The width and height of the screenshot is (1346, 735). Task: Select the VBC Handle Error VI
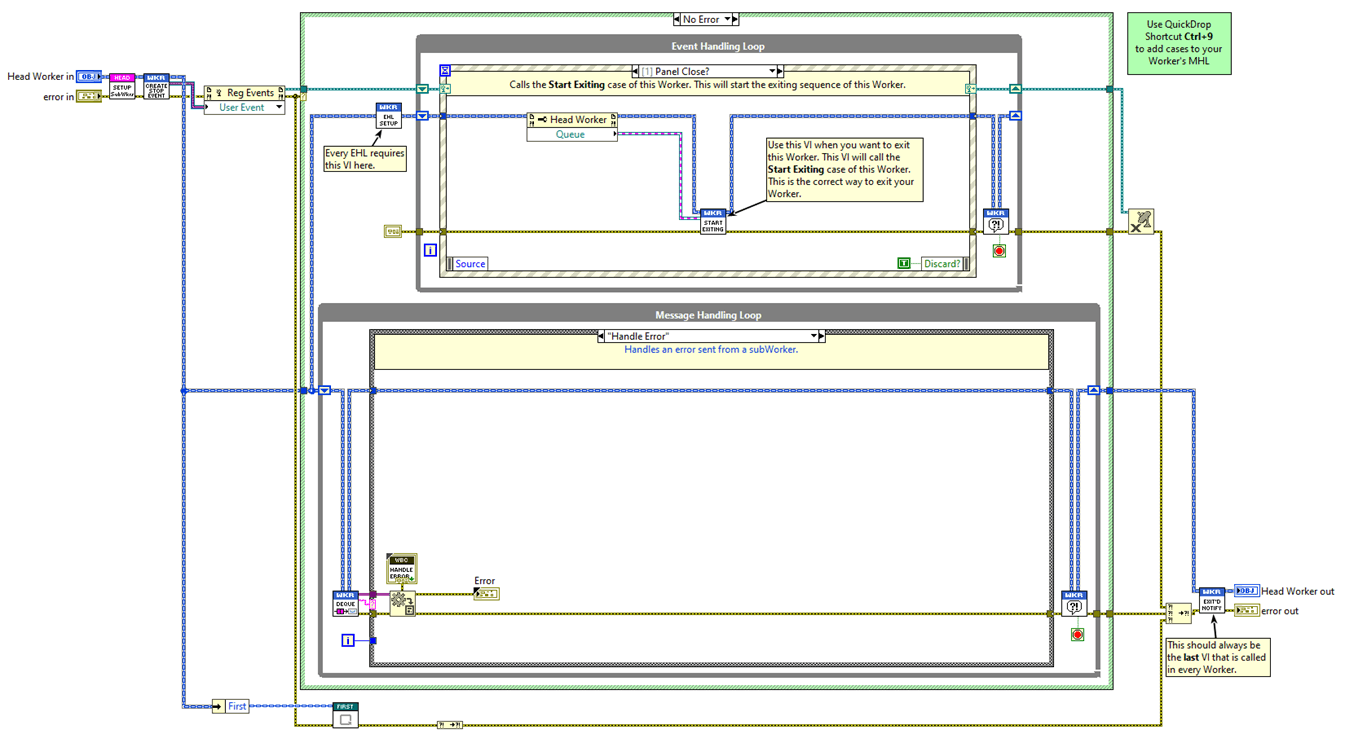[402, 569]
